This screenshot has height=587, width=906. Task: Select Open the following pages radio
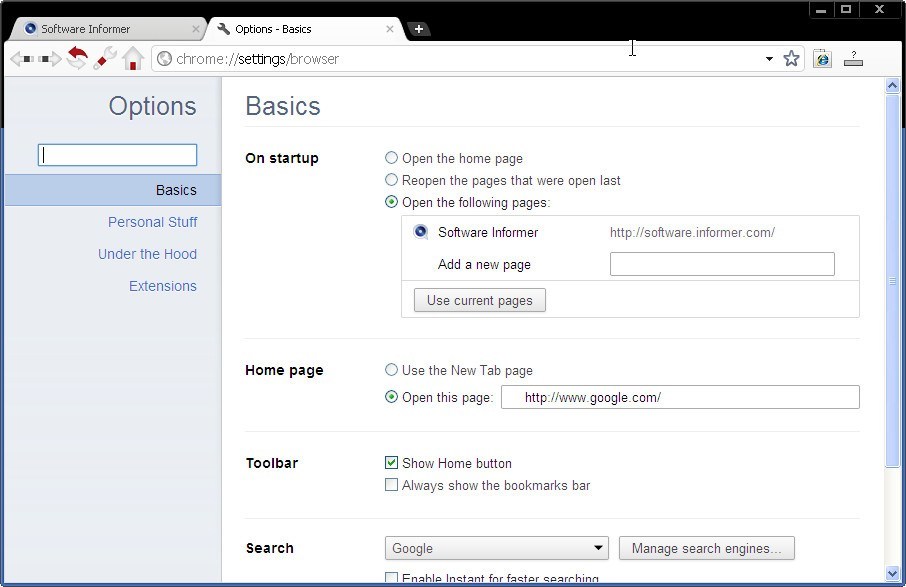coord(391,202)
